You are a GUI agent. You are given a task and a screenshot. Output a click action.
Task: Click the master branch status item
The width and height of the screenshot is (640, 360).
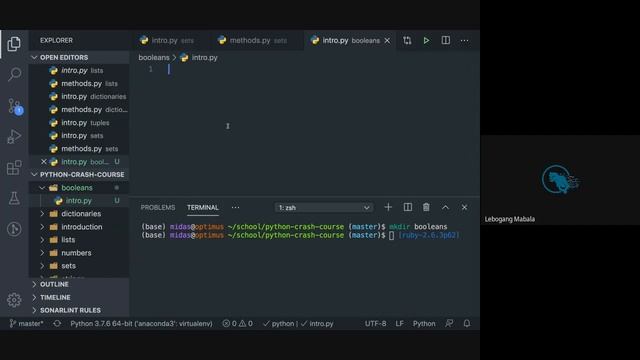pos(26,324)
